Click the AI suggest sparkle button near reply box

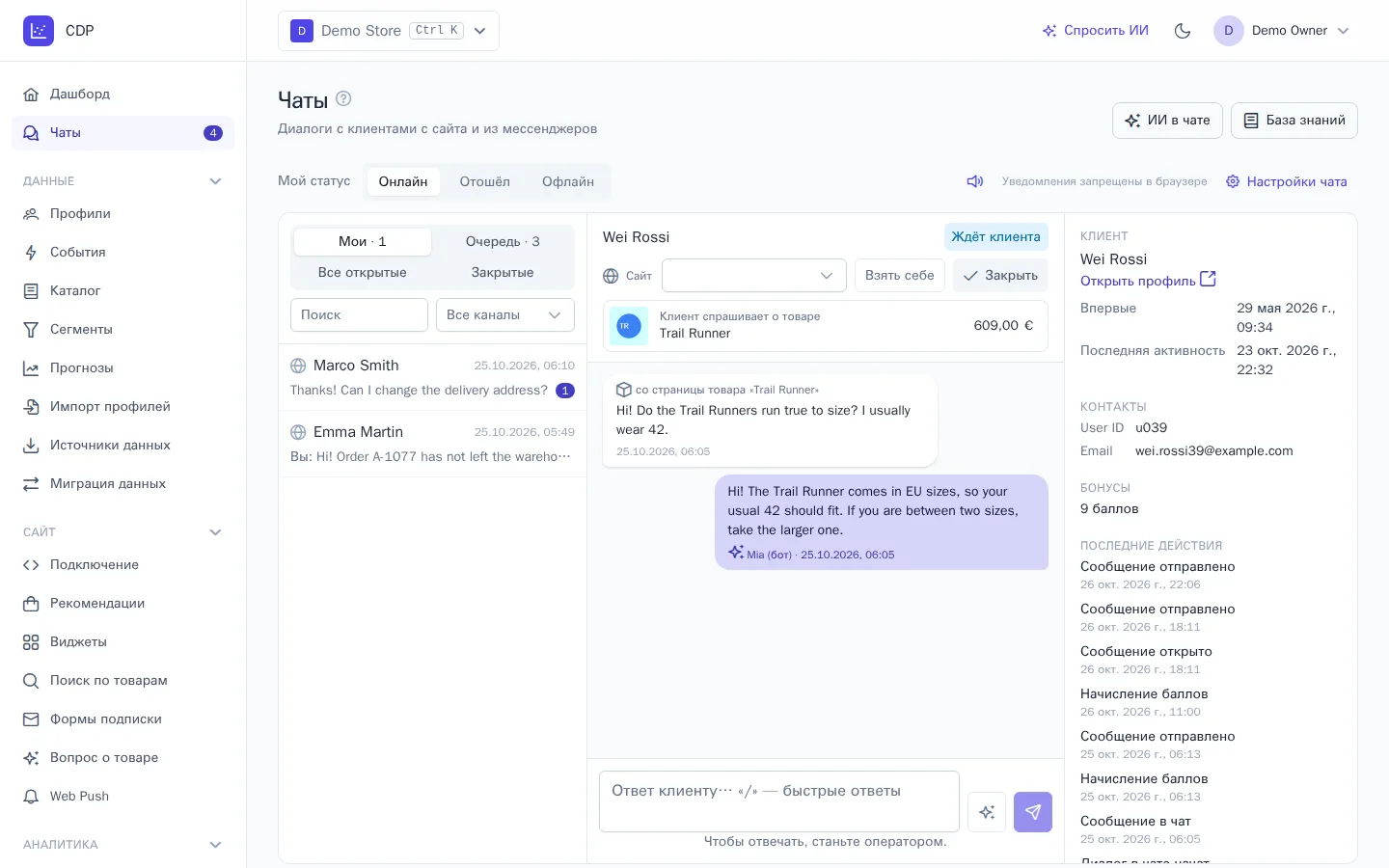(987, 812)
